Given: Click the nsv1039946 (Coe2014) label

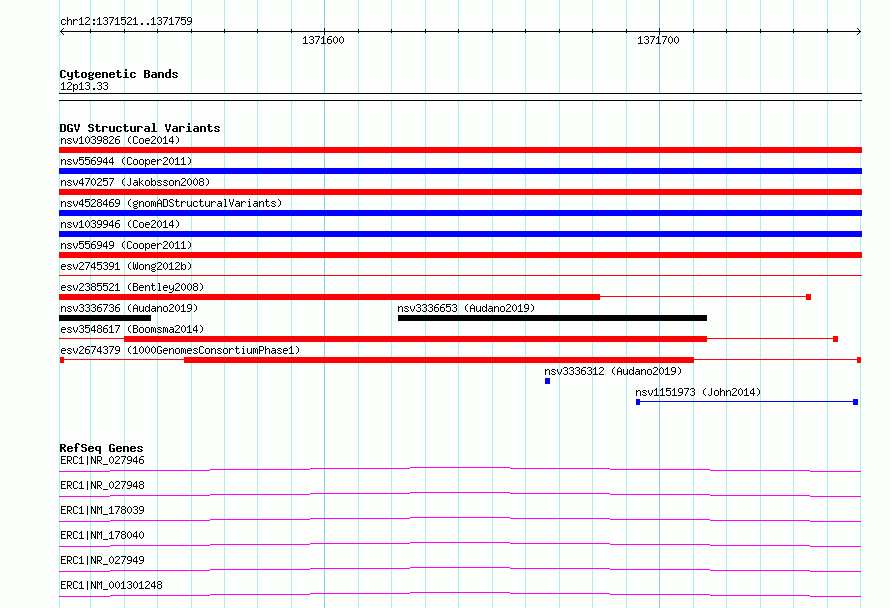Looking at the screenshot, I should [x=120, y=224].
